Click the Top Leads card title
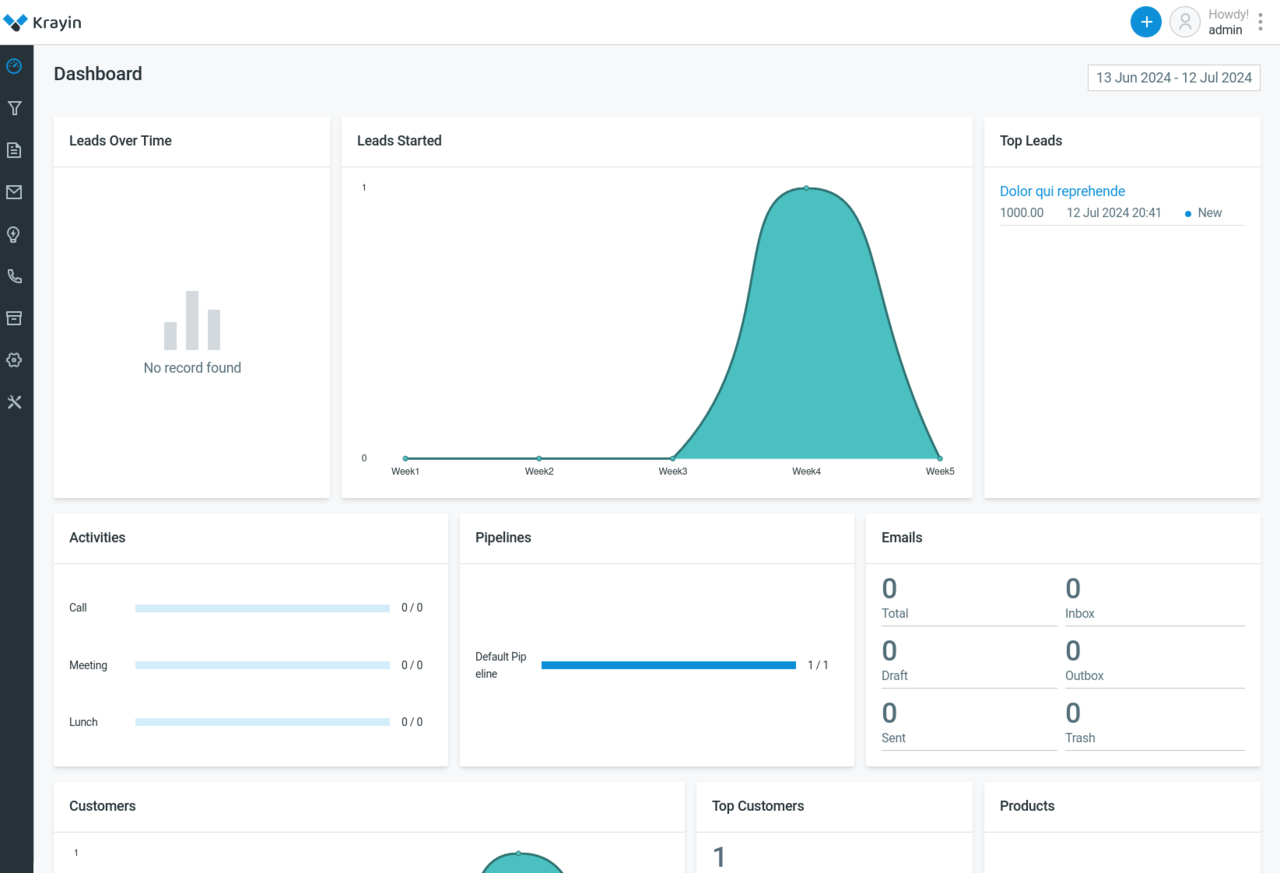This screenshot has height=873, width=1280. [1031, 141]
